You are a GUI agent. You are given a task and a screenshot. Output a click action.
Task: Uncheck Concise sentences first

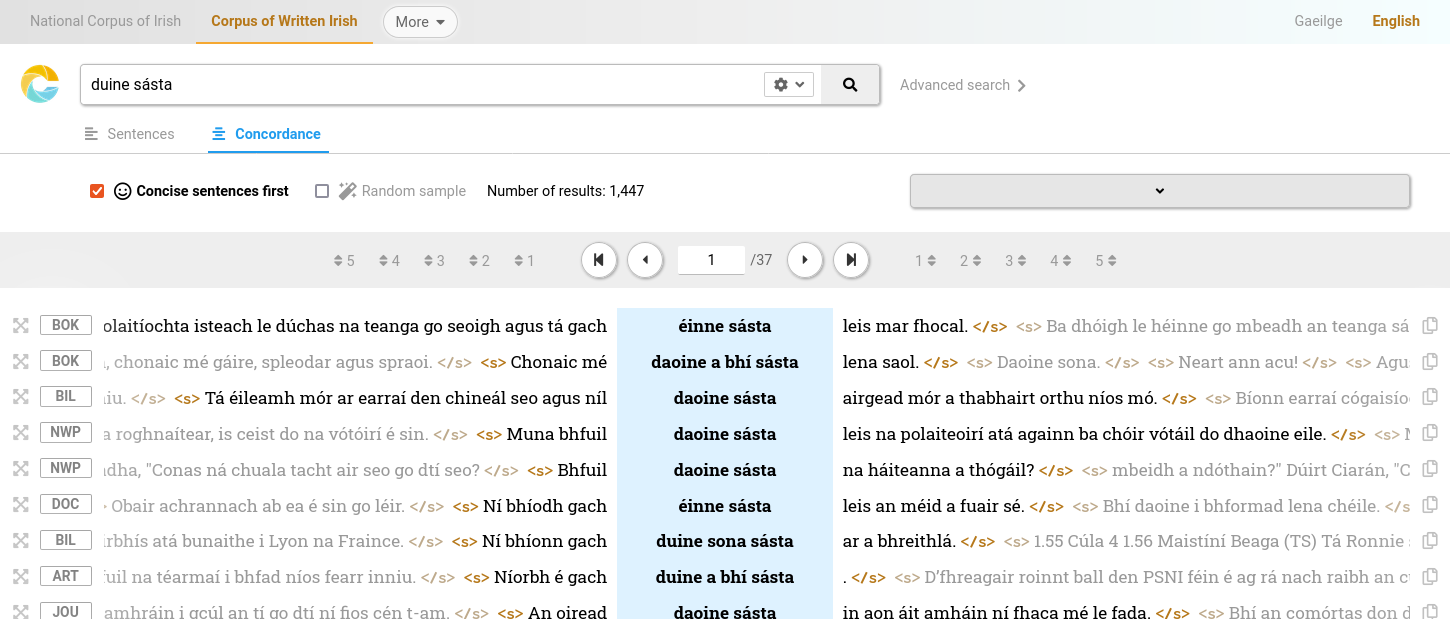click(x=97, y=191)
